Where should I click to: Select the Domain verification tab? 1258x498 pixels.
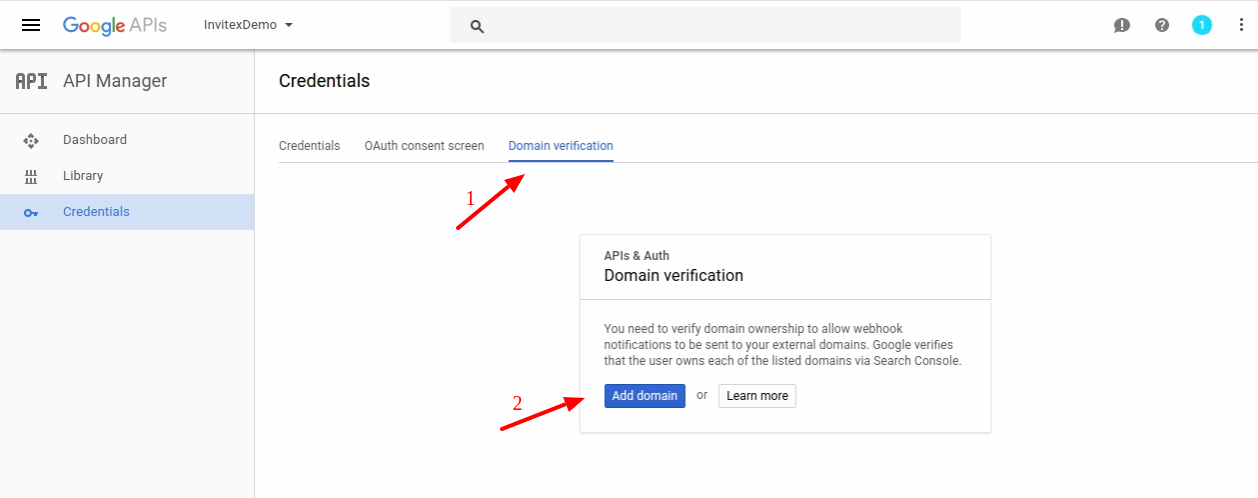tap(560, 146)
